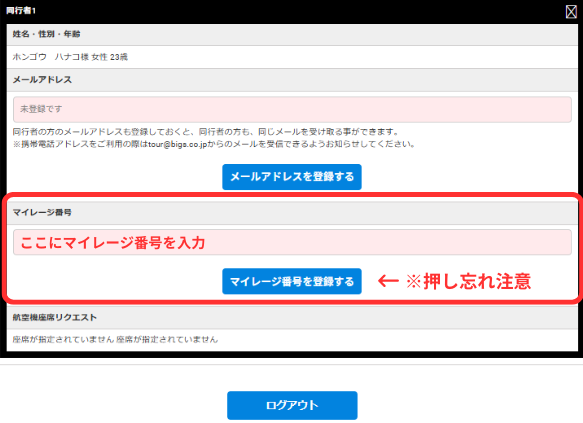The image size is (583, 423).
Task: Click the ※携帯電話アドレス note line
Action: [214, 144]
